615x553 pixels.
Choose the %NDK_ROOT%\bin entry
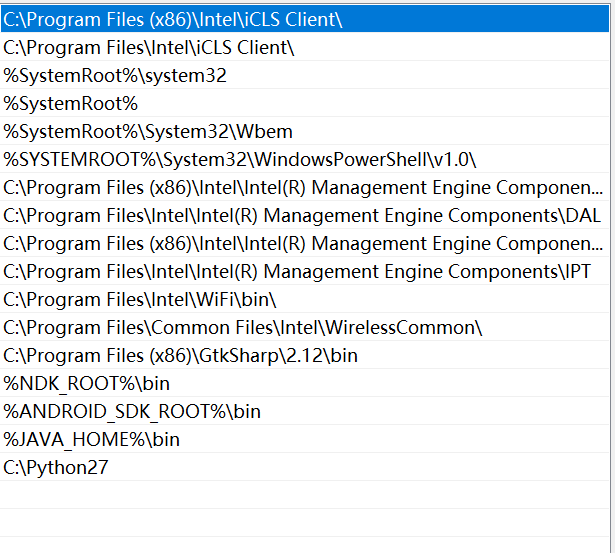[x=87, y=383]
